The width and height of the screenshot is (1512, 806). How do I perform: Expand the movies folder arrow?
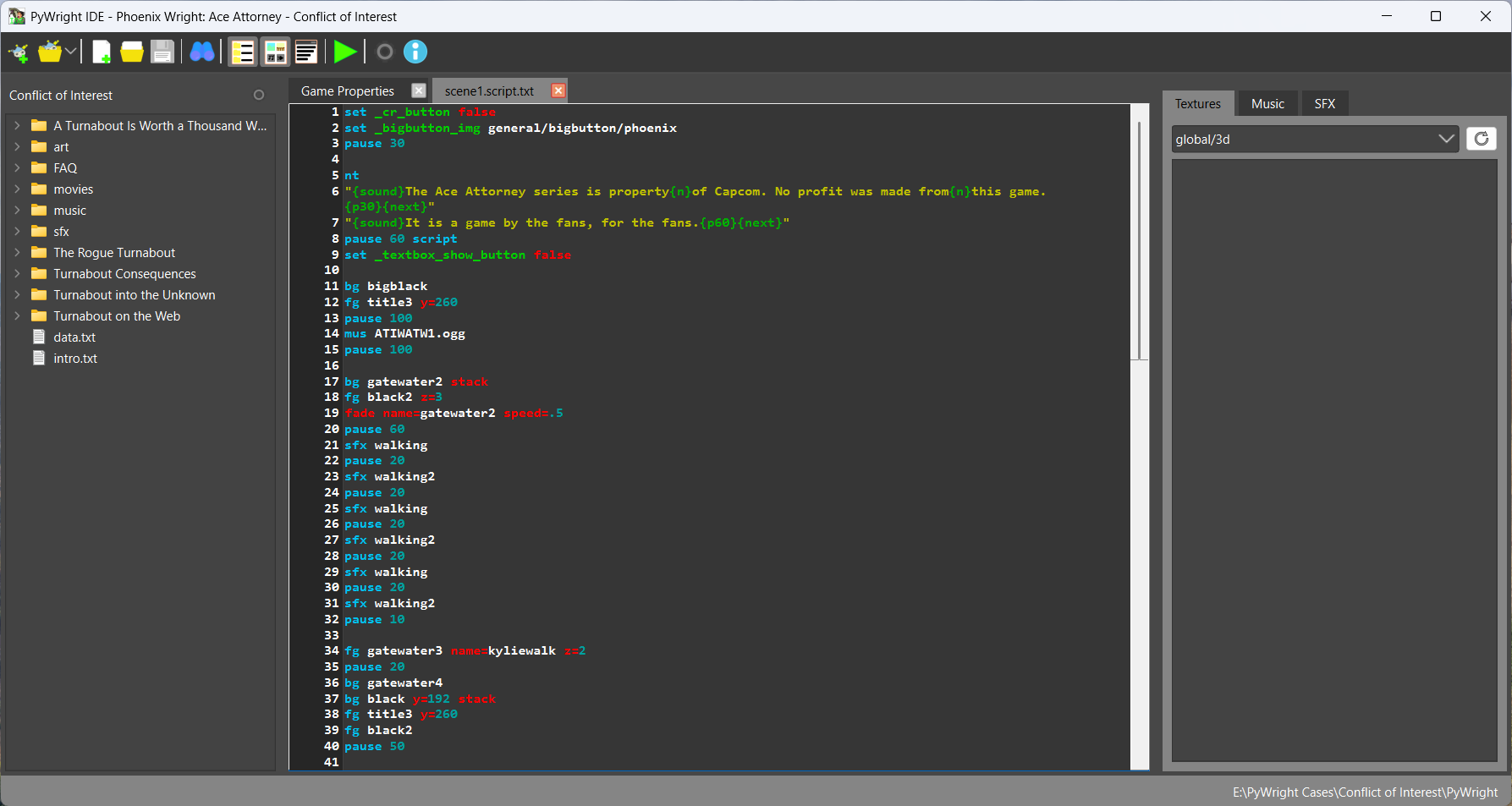click(x=17, y=189)
